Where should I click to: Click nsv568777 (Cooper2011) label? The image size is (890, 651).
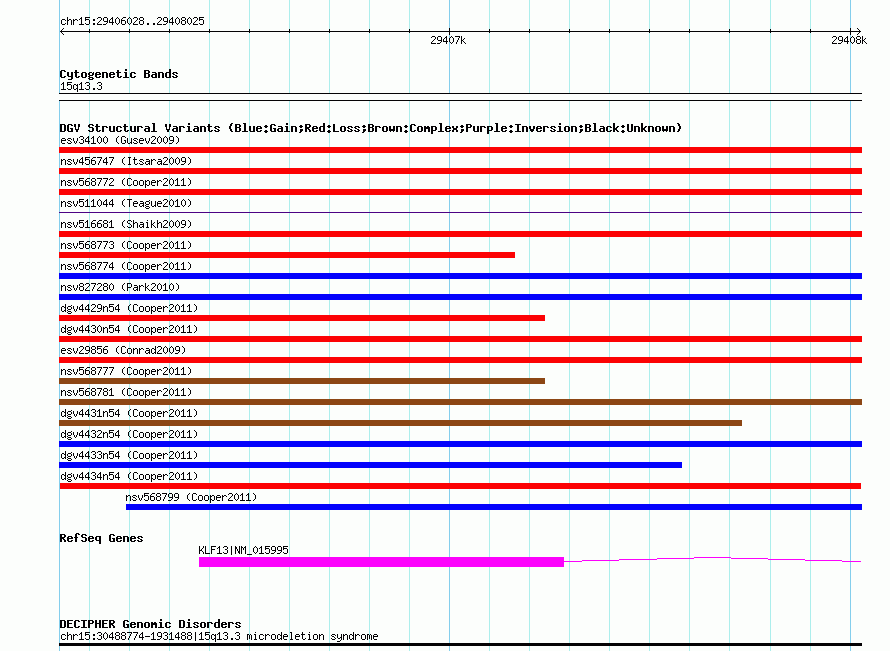[x=126, y=371]
